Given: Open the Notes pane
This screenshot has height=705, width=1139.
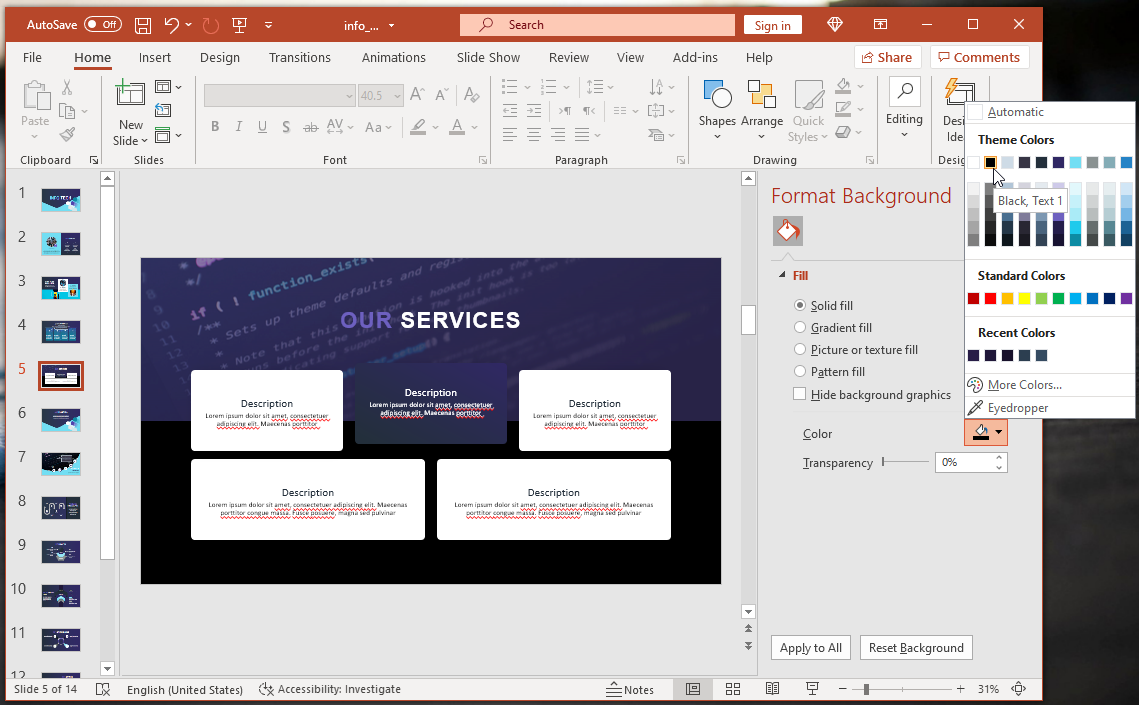Looking at the screenshot, I should (x=630, y=689).
